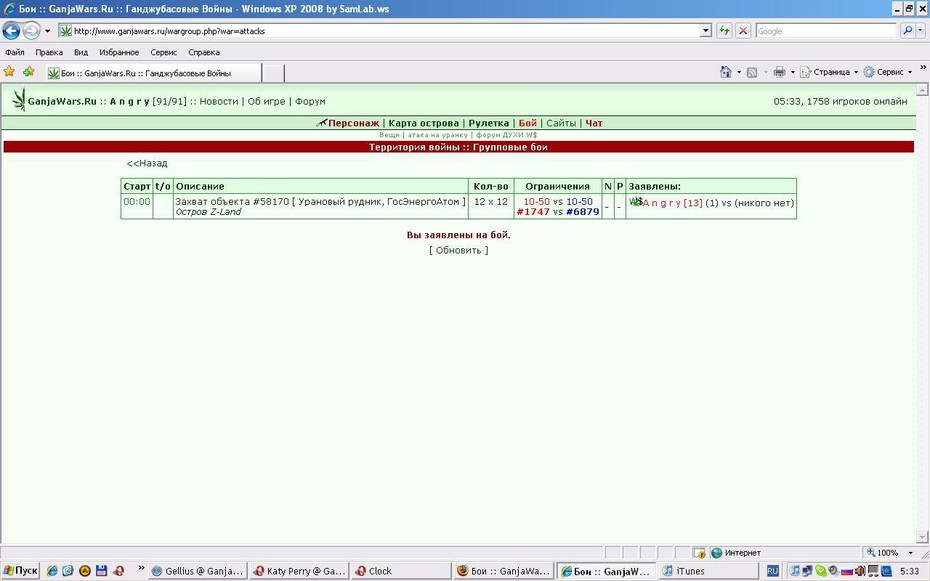The height and width of the screenshot is (581, 930).
Task: Click the empty New Tab button
Action: coord(273,73)
